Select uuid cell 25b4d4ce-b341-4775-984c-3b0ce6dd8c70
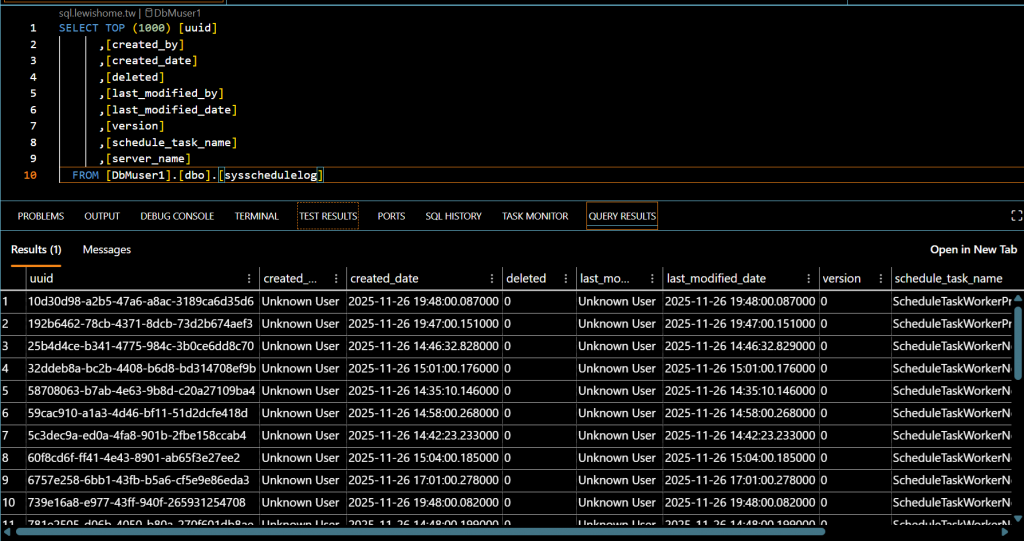 [x=140, y=346]
